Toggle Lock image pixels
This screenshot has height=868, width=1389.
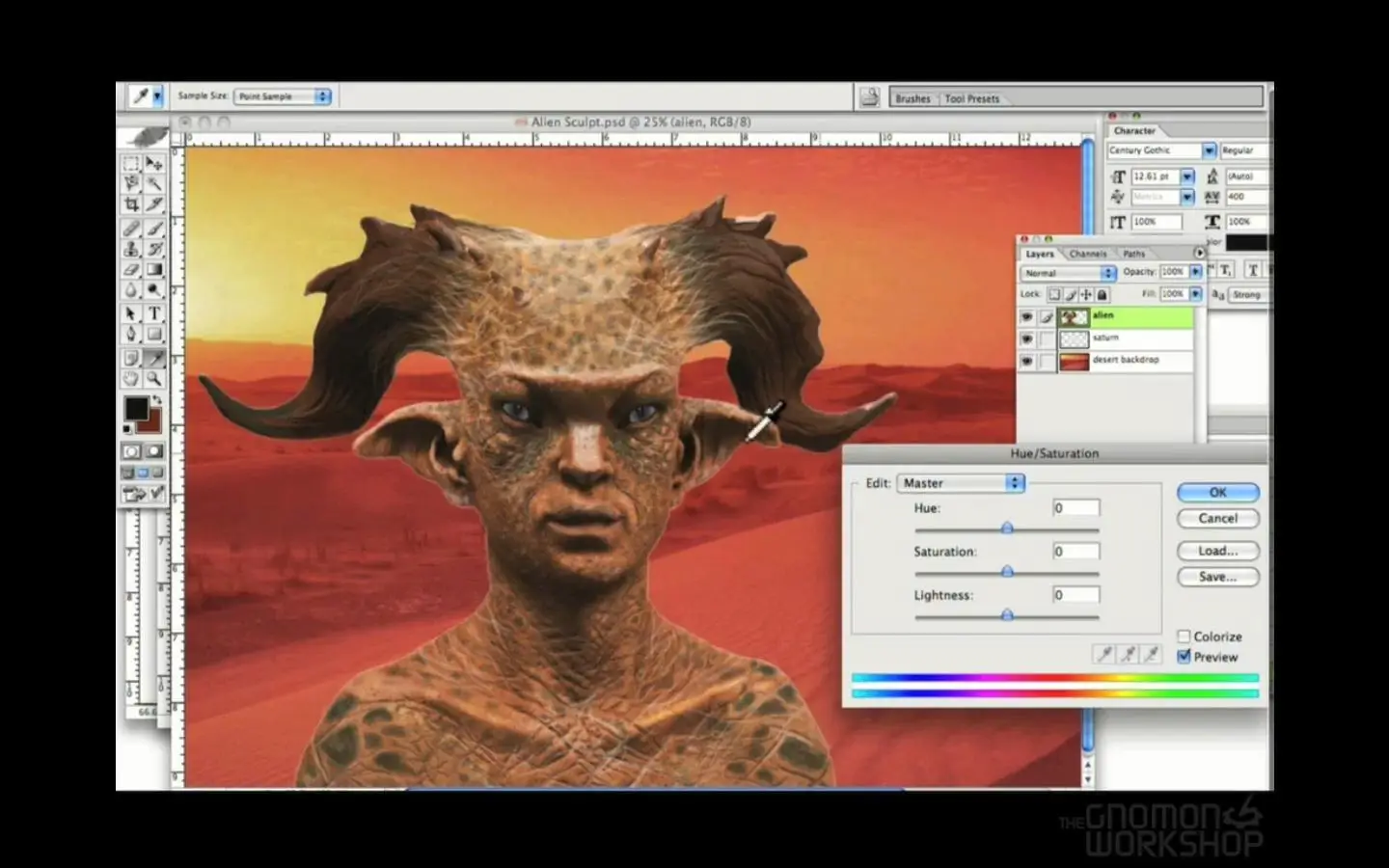(1070, 294)
